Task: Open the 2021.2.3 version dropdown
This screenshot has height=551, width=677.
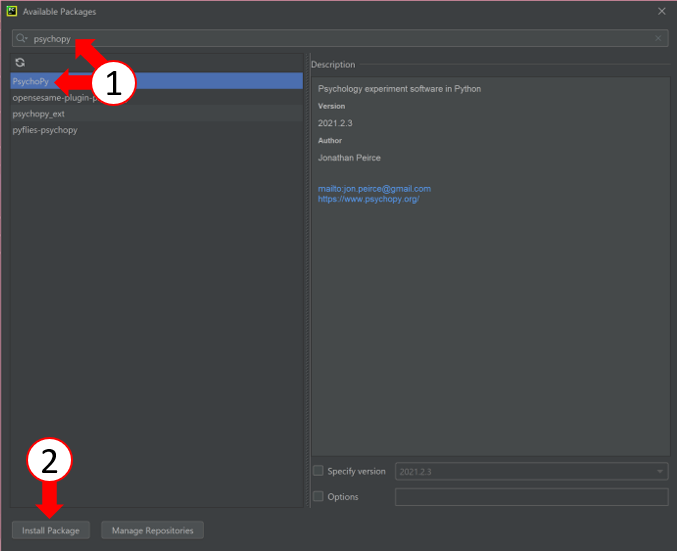Action: 531,471
